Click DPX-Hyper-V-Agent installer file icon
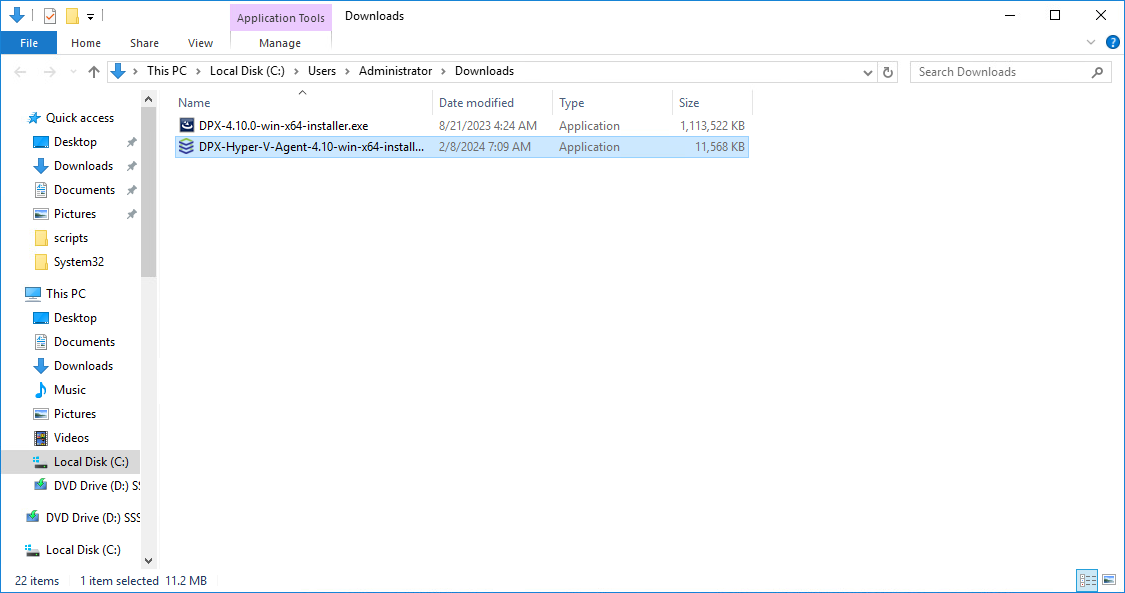 (x=186, y=147)
